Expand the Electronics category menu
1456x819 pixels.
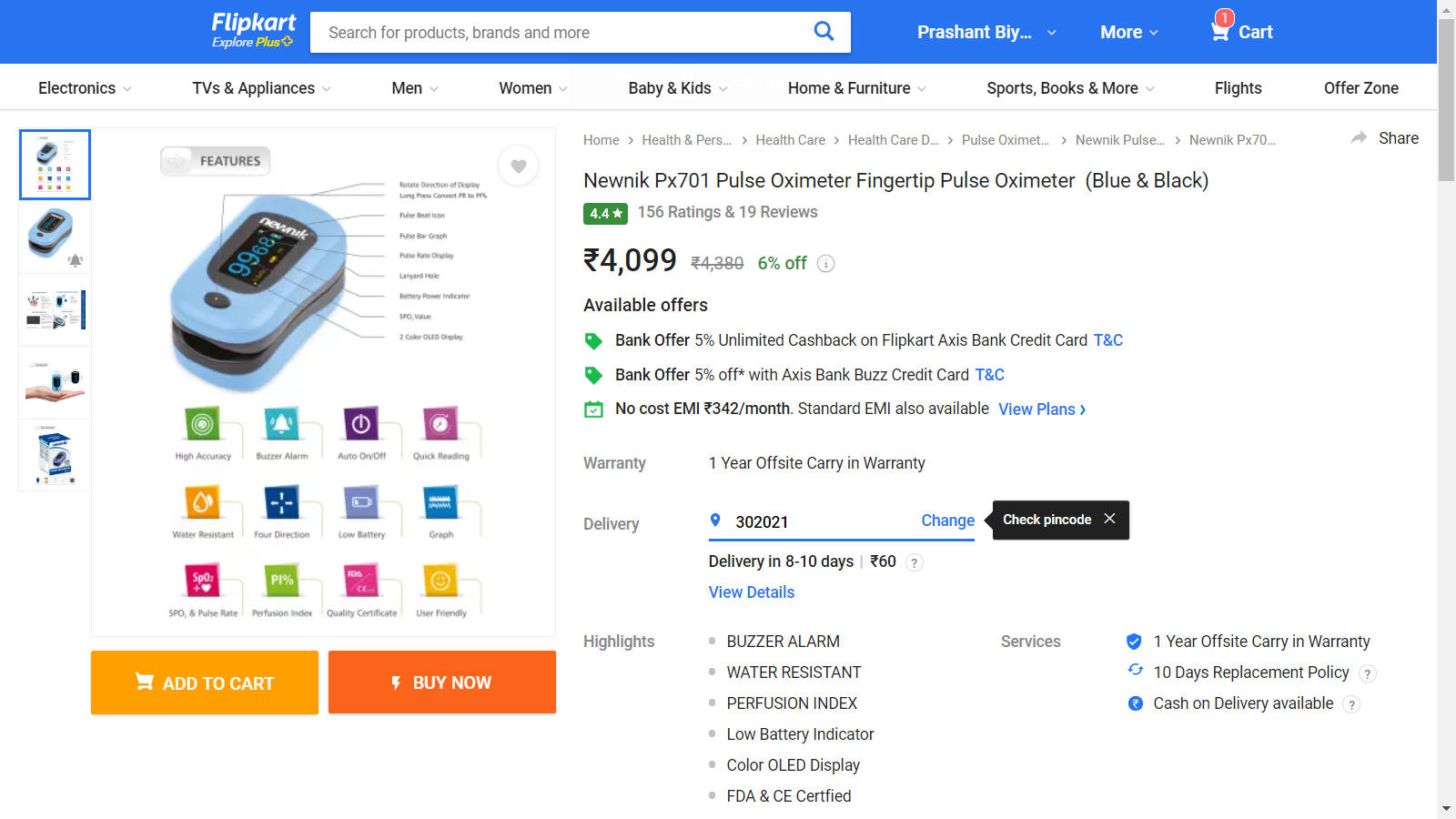coord(85,88)
